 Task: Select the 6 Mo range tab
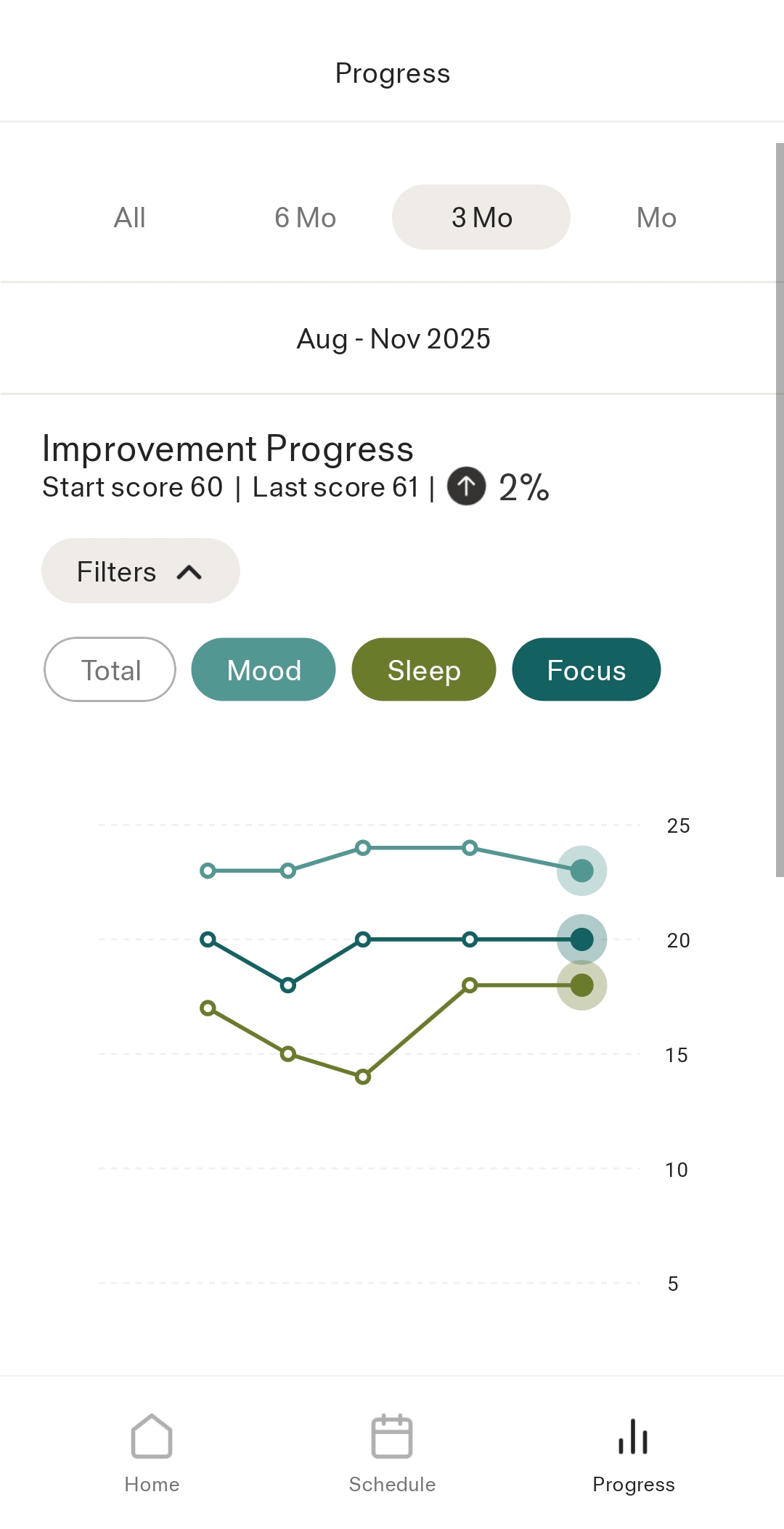tap(305, 217)
